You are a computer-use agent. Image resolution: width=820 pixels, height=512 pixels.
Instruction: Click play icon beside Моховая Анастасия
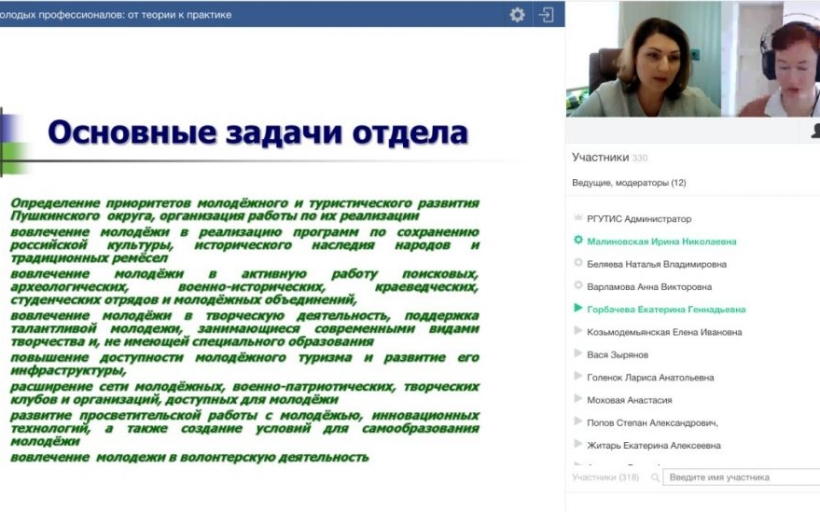578,398
